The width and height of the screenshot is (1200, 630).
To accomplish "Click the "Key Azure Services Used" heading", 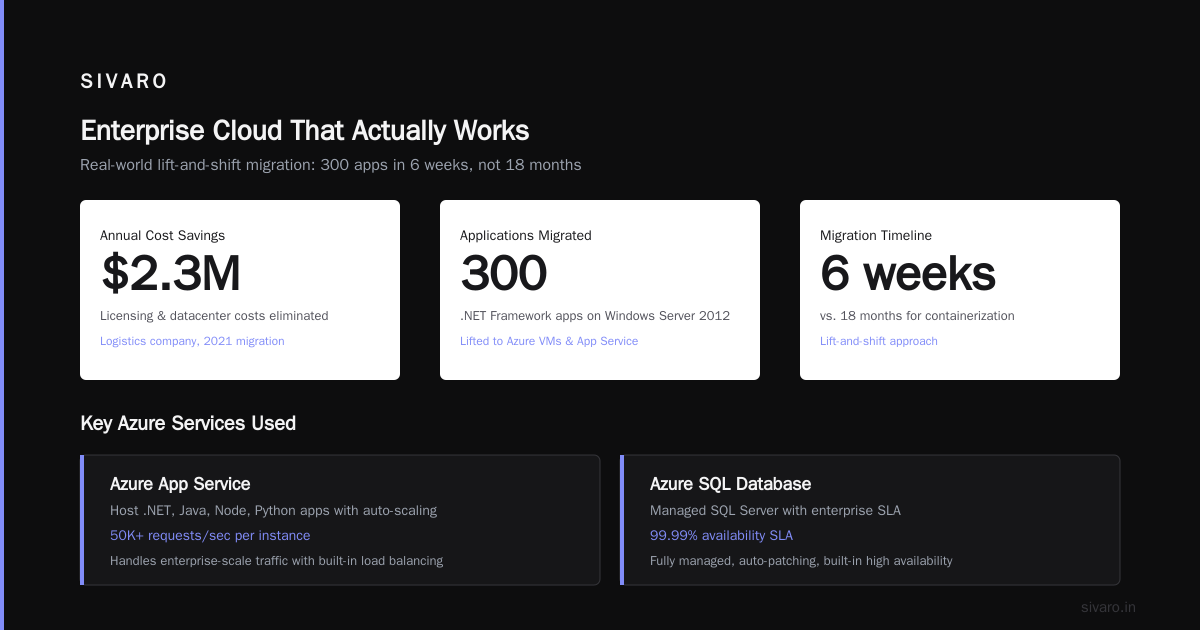I will (188, 423).
